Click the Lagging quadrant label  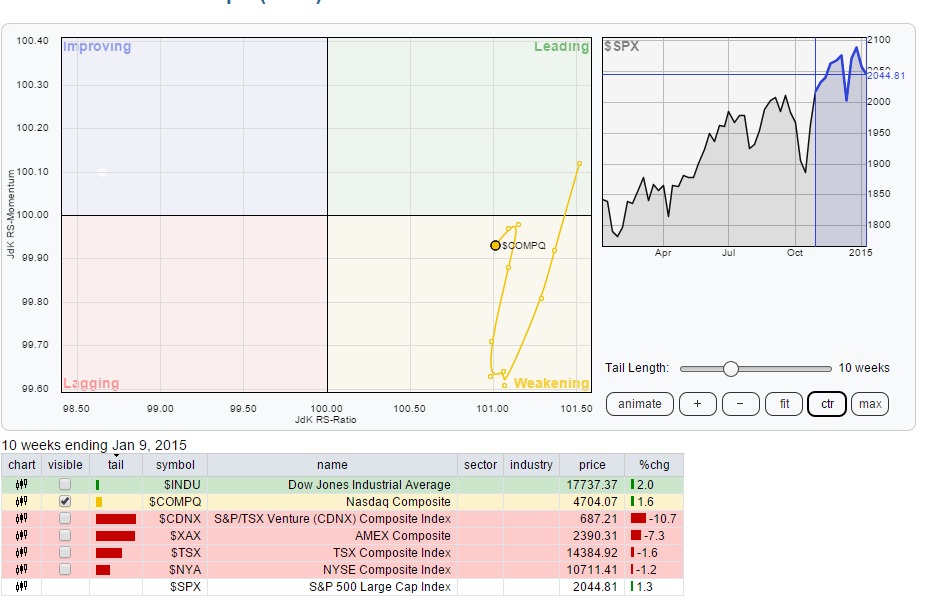(x=91, y=383)
